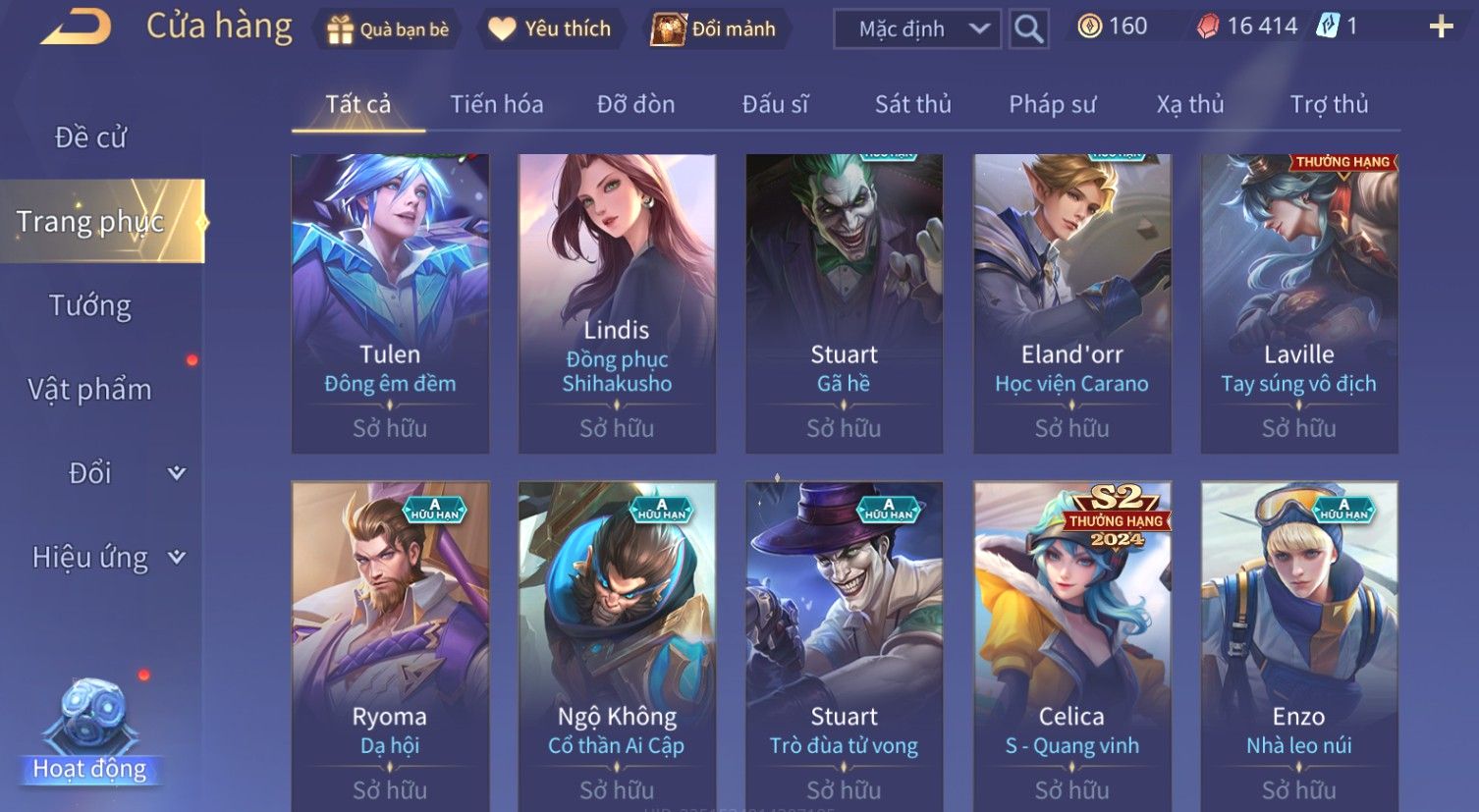Expand the Hiệu ứng sidebar section
1479x812 pixels.
click(177, 558)
